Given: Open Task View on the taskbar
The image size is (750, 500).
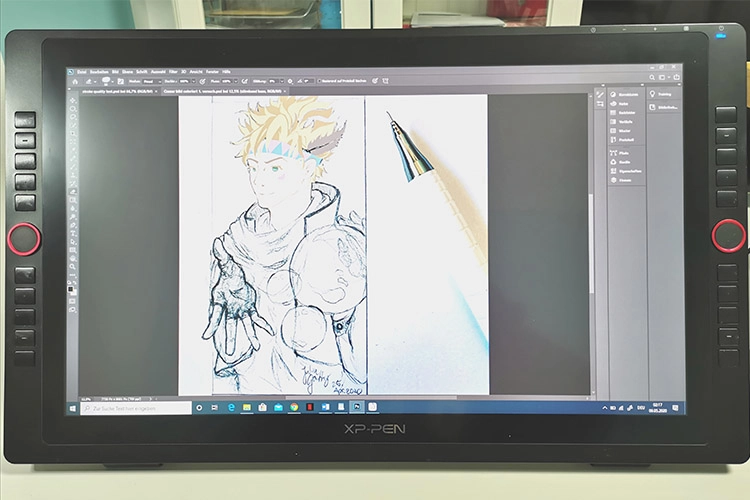Looking at the screenshot, I should (215, 408).
